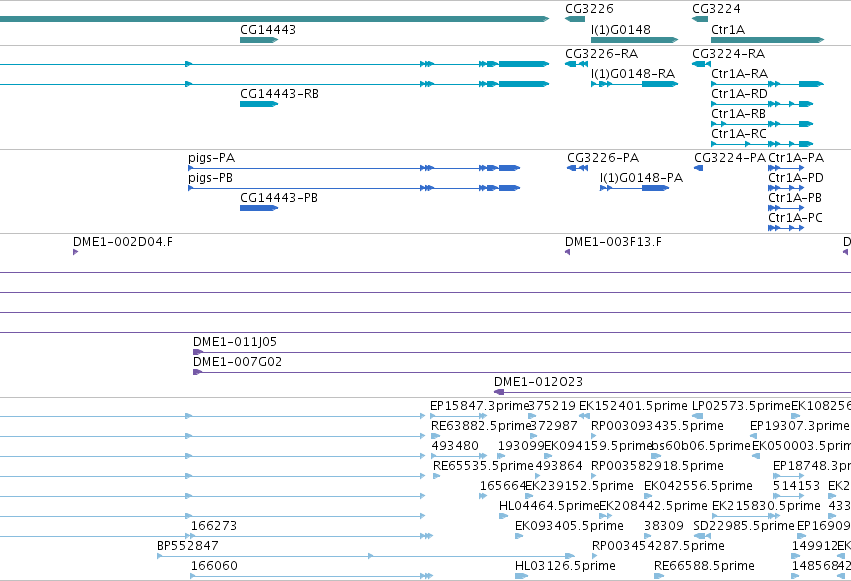Click the 193099 feature label
The height and width of the screenshot is (581, 851).
coord(521,446)
